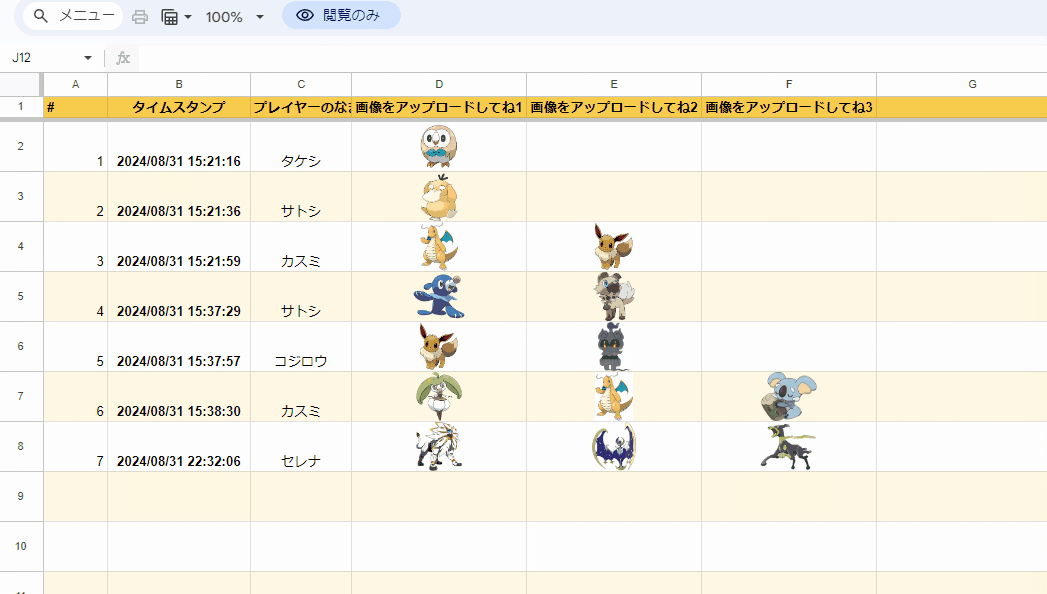Viewport: 1047px width, 594px height.
Task: Click timestamp 2024/08/31 22:32:06
Action: [179, 461]
